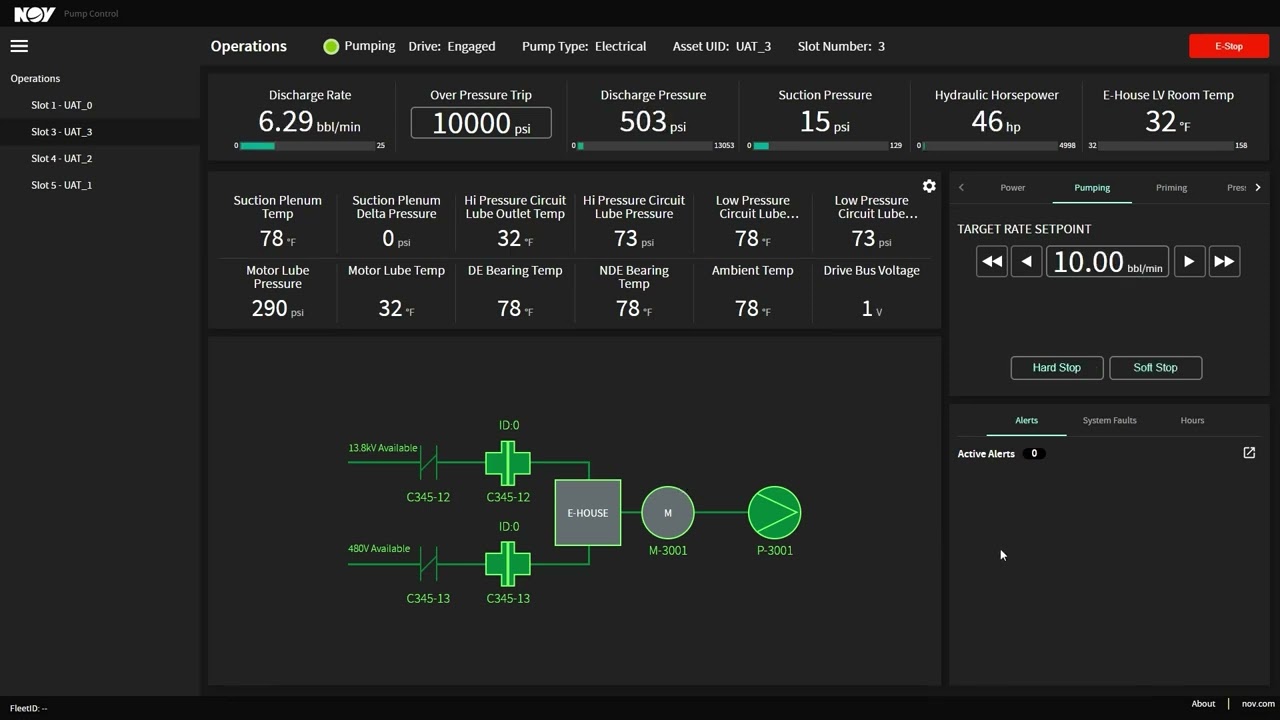Click the Discharge Pressure 503 psi value
The width and height of the screenshot is (1280, 720).
[653, 122]
